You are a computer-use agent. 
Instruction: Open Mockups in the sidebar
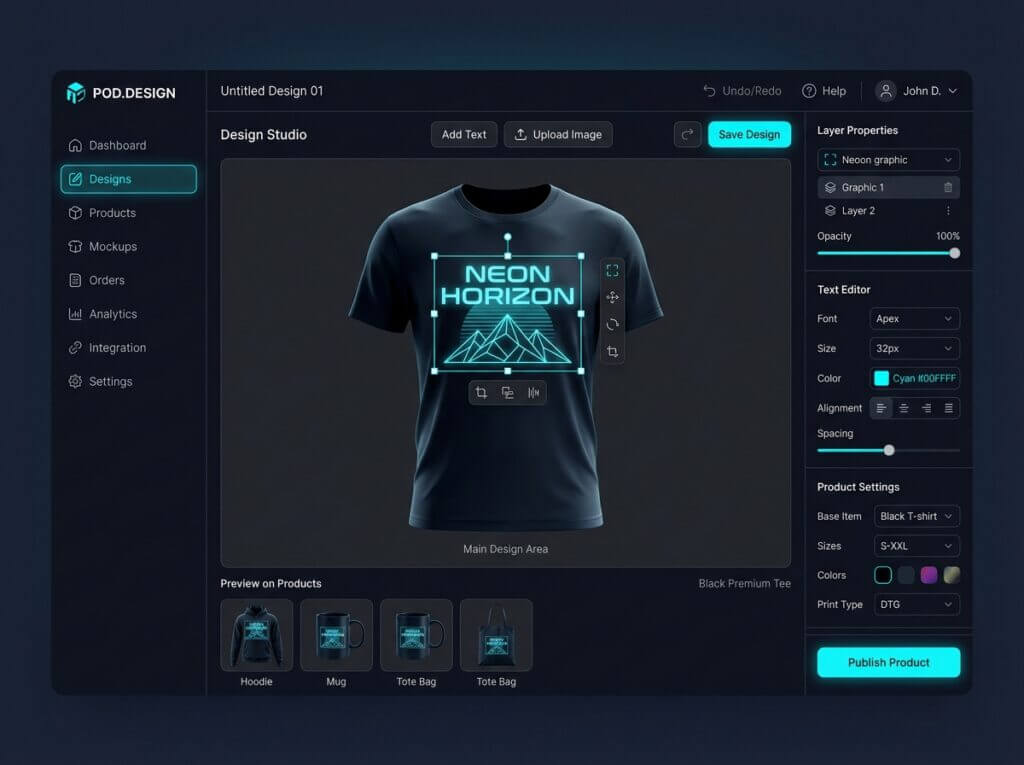pos(129,246)
